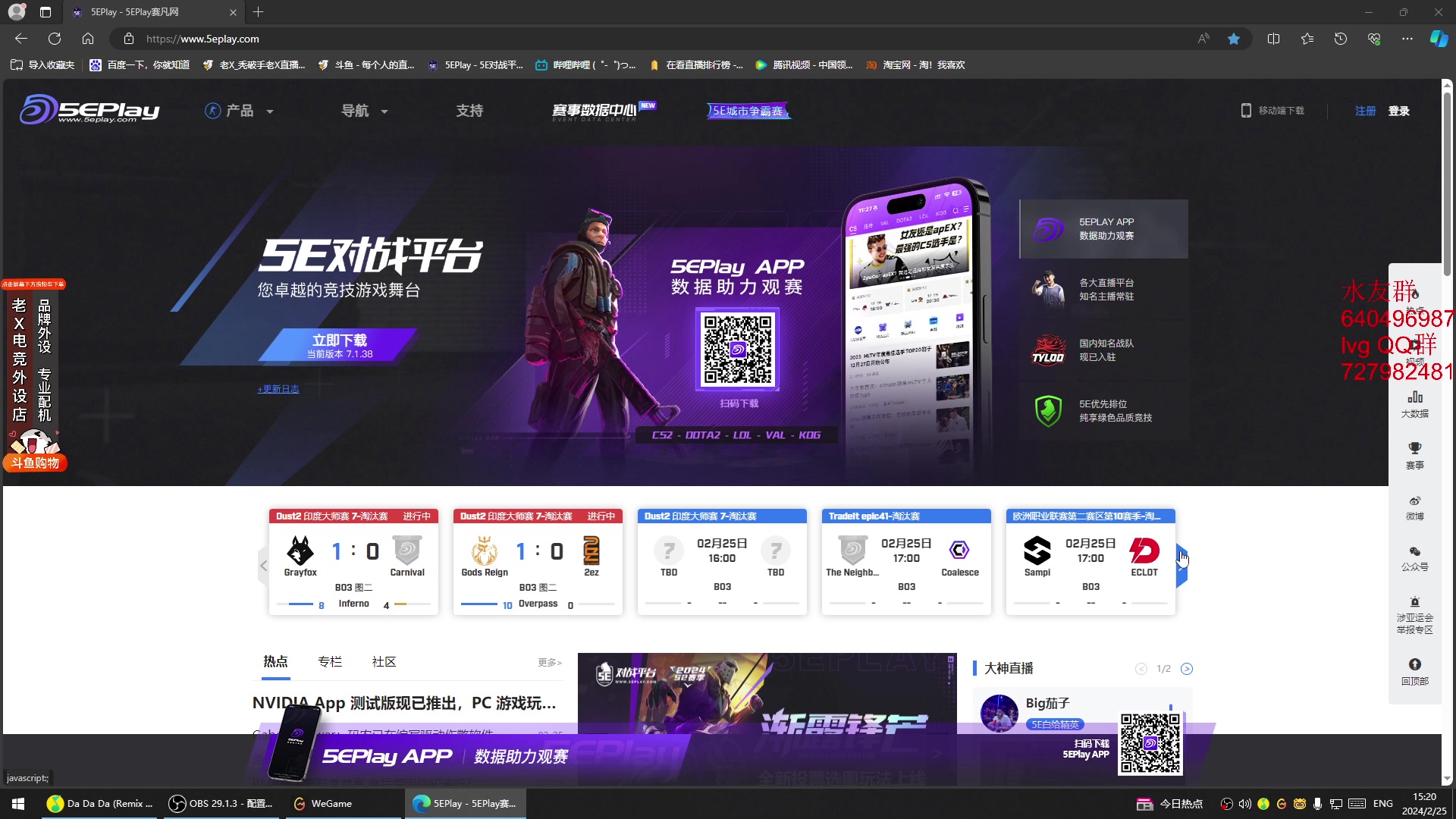Screen dimensions: 1456x819
Task: Click the 移动端下载 phone icon
Action: click(x=1246, y=111)
